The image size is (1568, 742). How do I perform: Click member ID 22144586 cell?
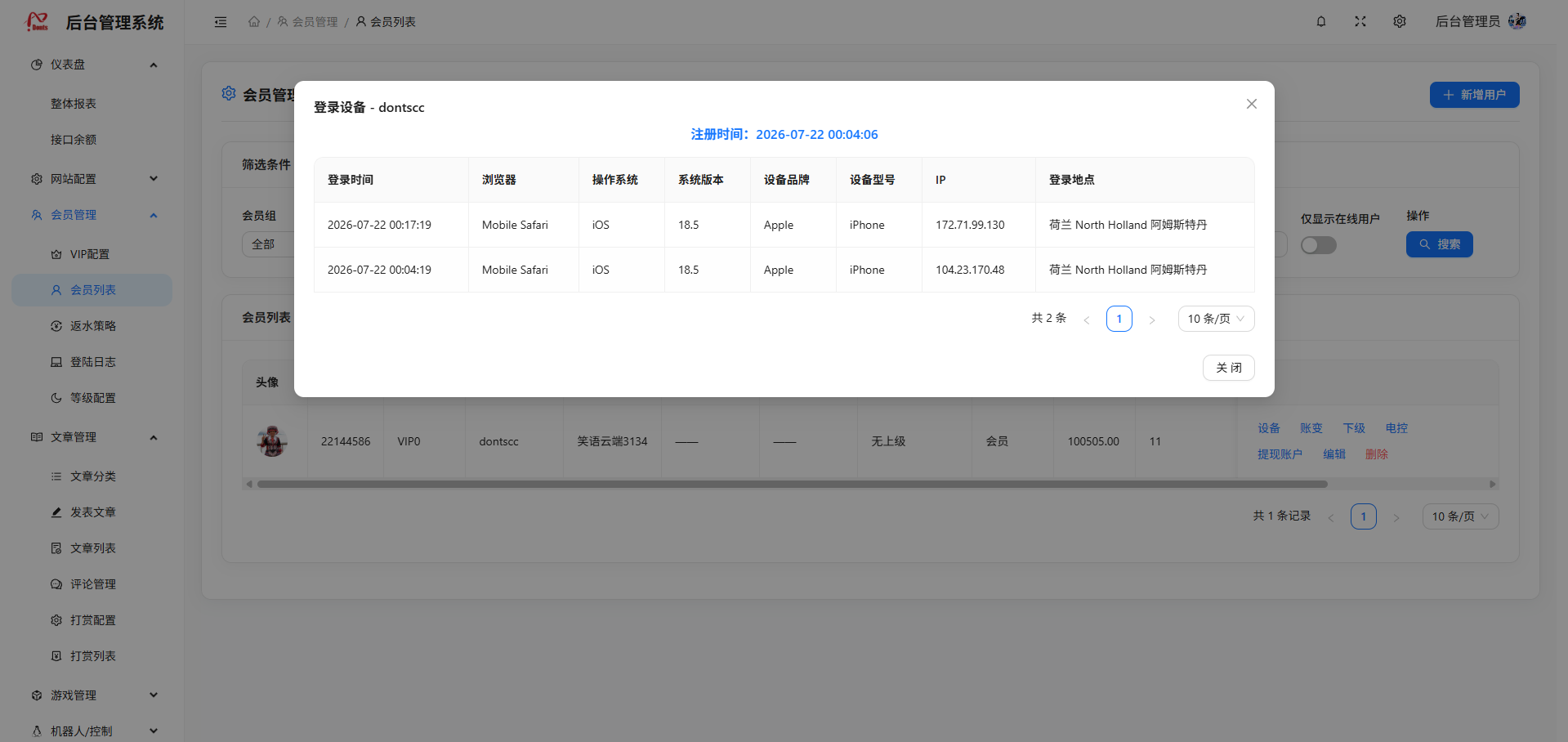tap(345, 441)
